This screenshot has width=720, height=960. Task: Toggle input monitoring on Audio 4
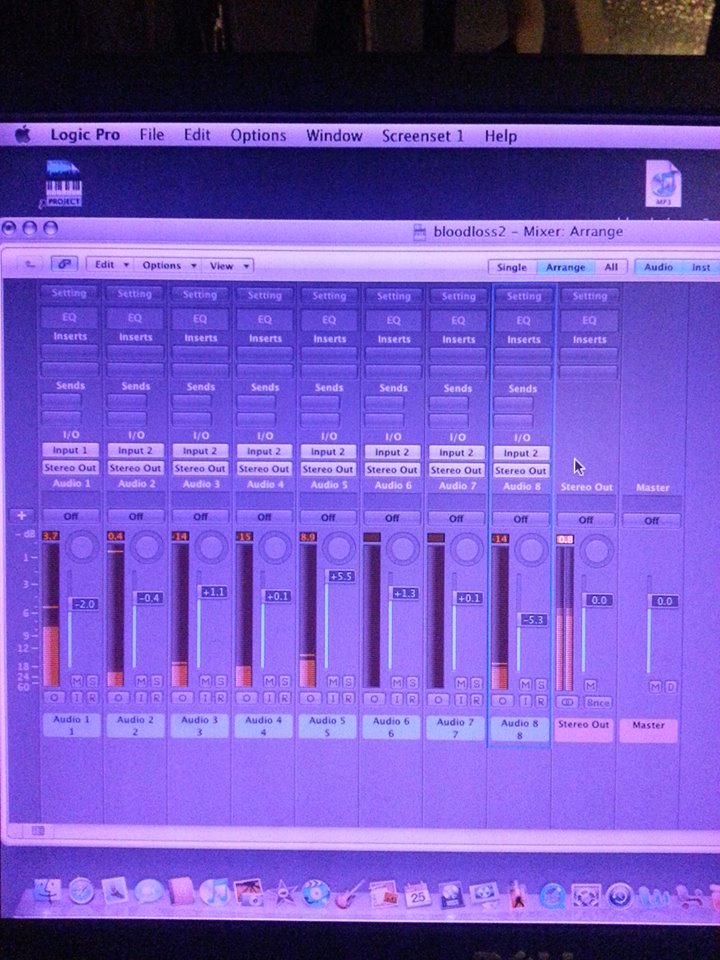point(269,697)
